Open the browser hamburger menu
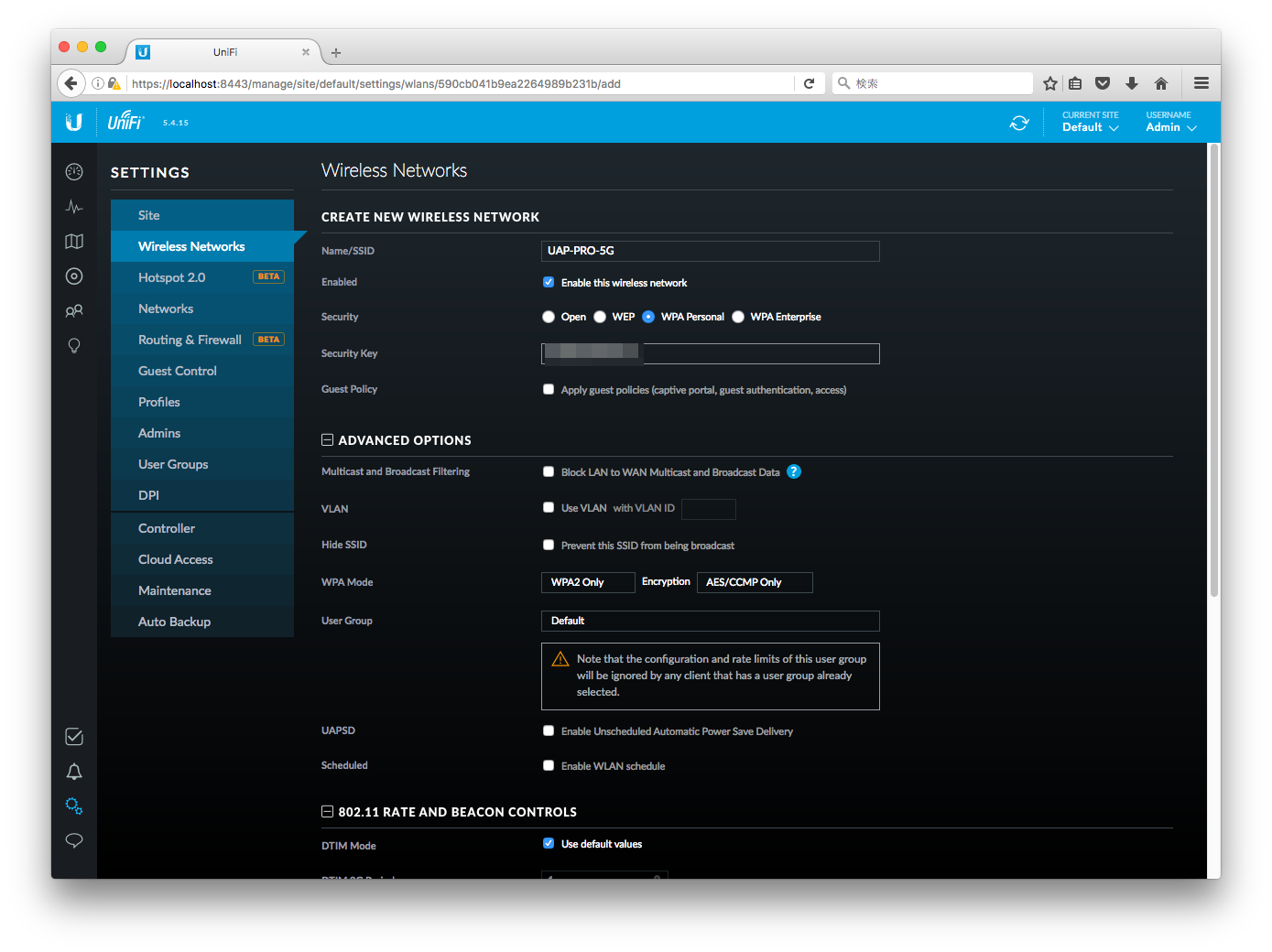The width and height of the screenshot is (1272, 952). point(1201,83)
